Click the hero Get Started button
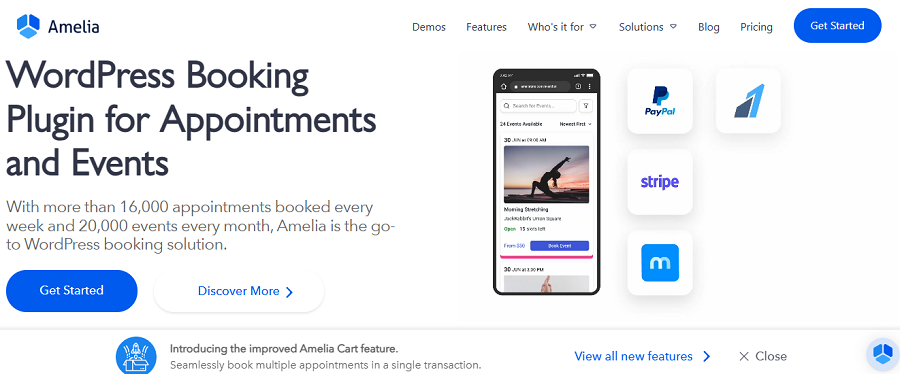This screenshot has height=374, width=900. click(72, 291)
